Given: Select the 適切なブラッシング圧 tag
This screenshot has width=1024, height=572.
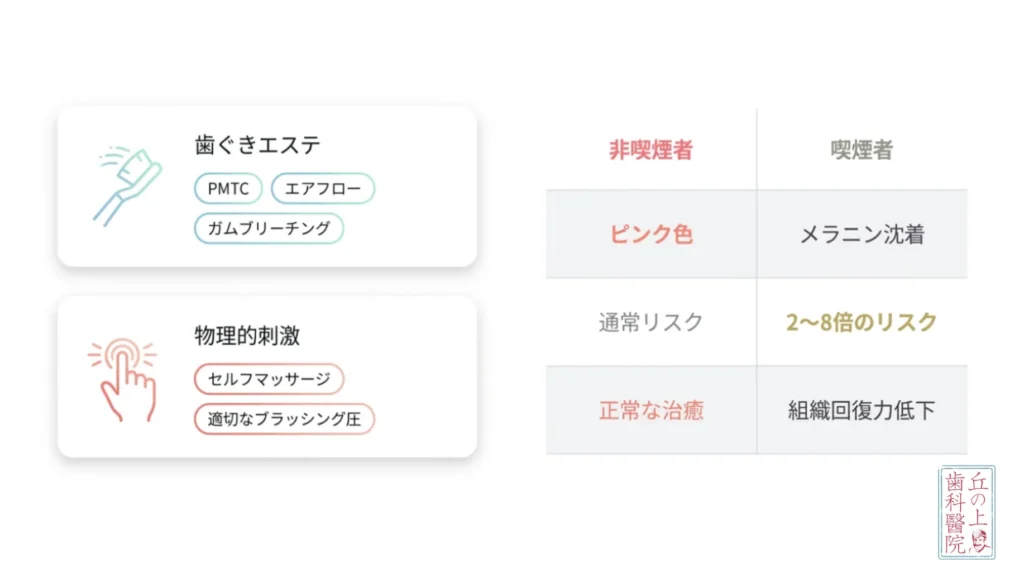Looking at the screenshot, I should point(284,419).
